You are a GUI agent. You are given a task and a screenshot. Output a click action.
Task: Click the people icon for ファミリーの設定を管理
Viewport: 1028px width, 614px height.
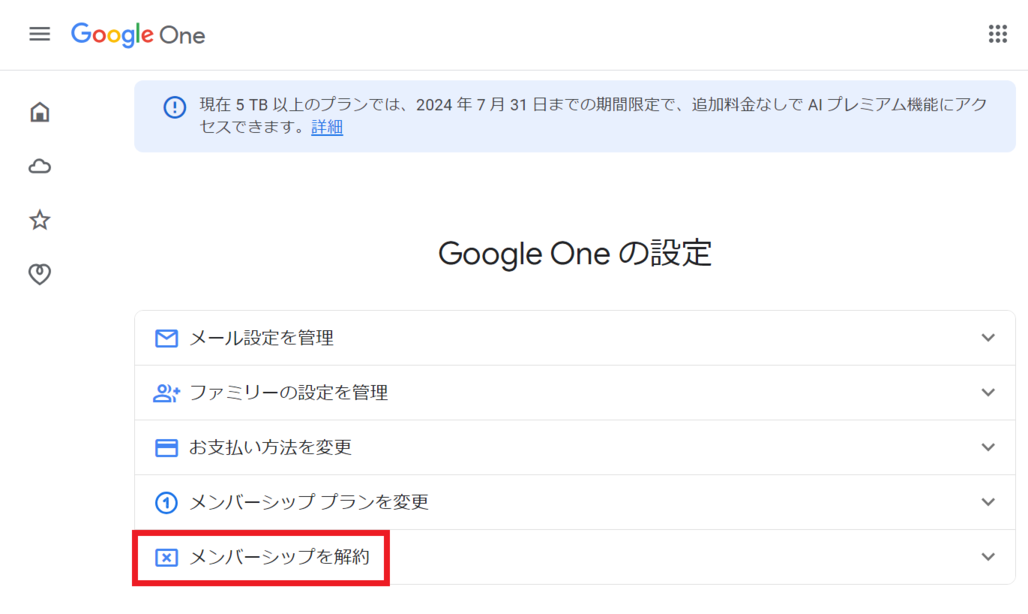[x=166, y=393]
